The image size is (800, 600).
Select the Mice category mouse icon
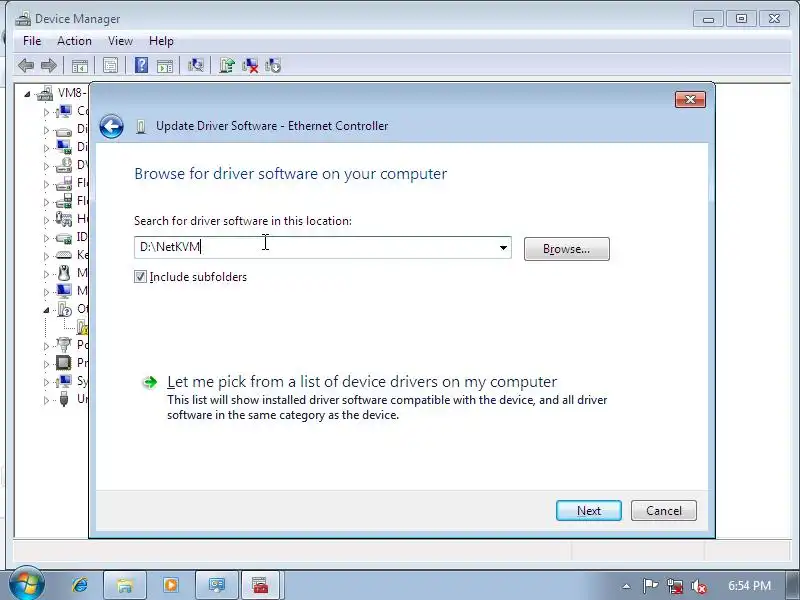[64, 273]
